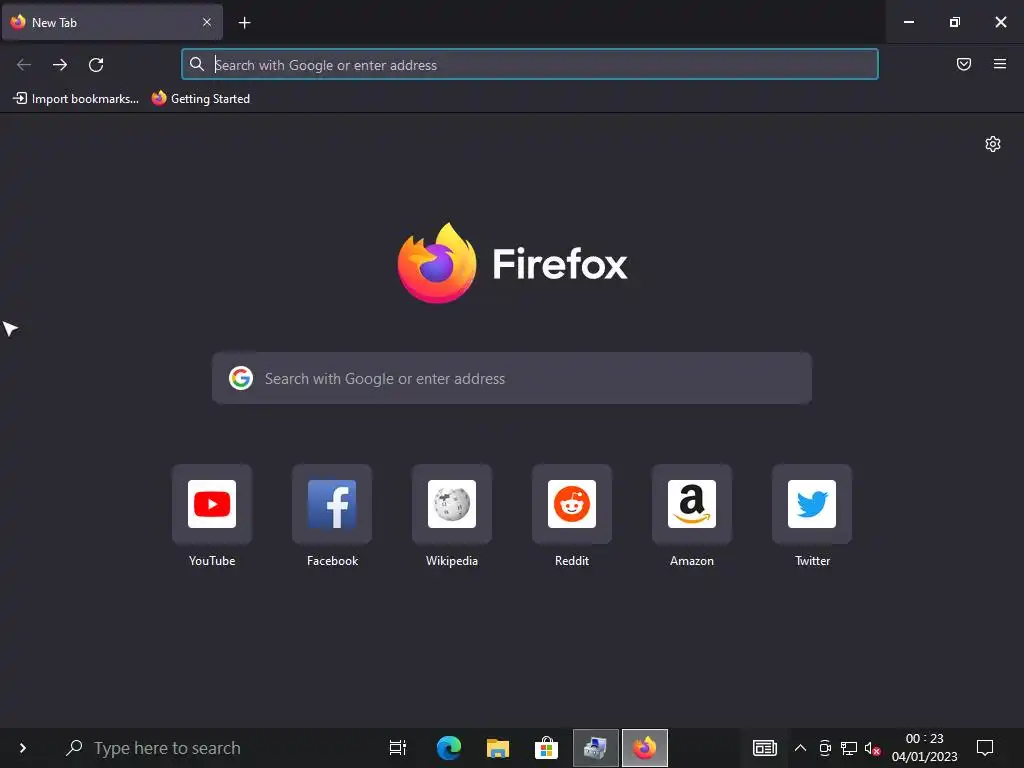Viewport: 1024px width, 768px height.
Task: Open the YouTube shortcut tile
Action: (212, 504)
